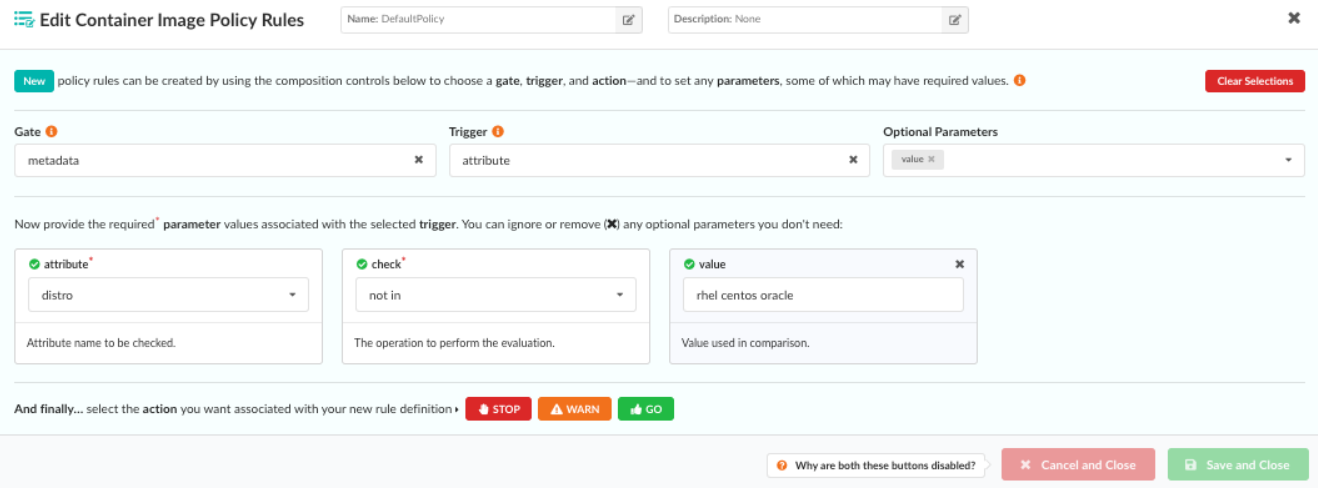Close the policy rules editor dialog

coord(1294,18)
